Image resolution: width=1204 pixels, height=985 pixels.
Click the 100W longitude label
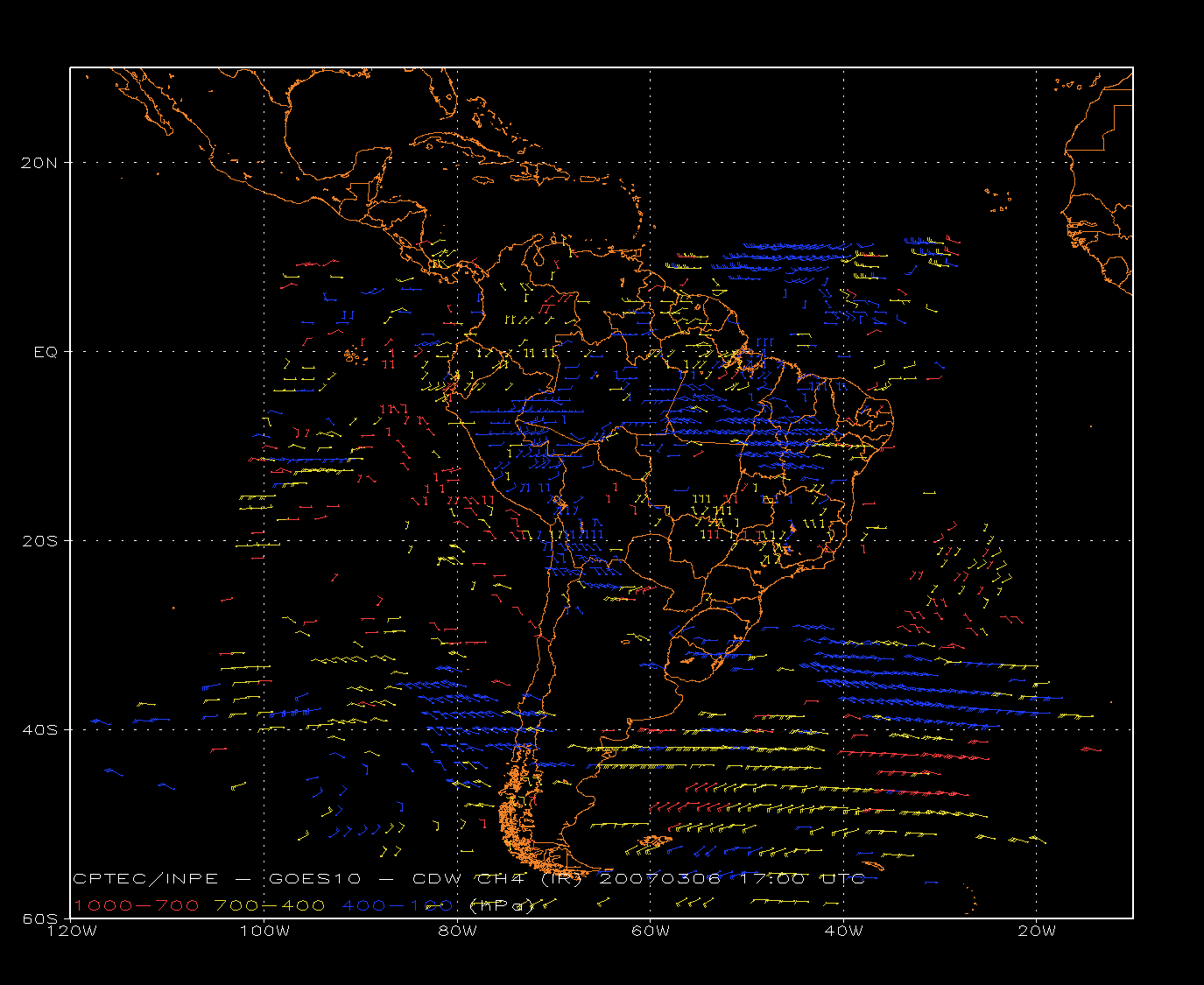tap(264, 931)
